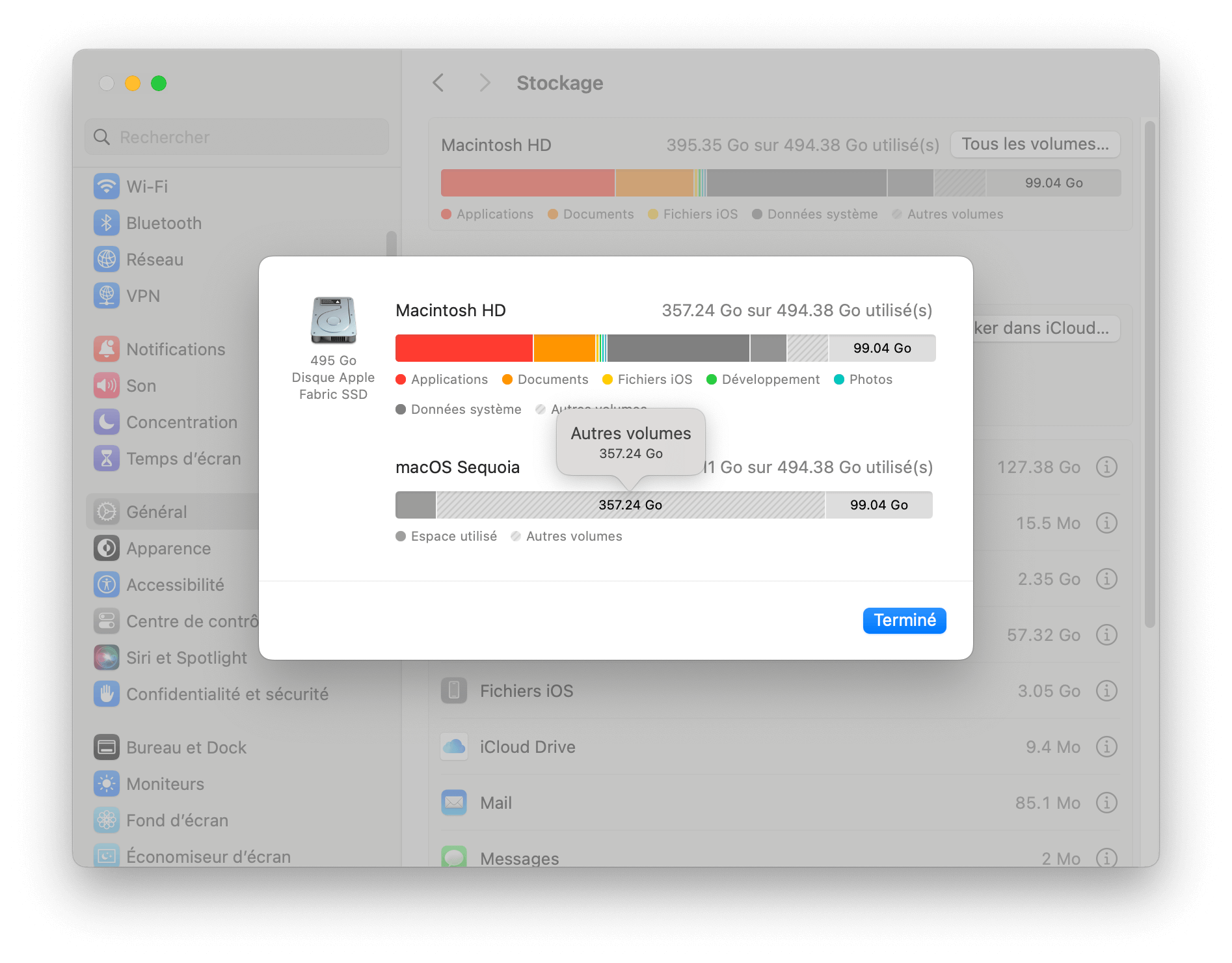Click the Développement legend entry
1232x963 pixels.
(x=763, y=379)
